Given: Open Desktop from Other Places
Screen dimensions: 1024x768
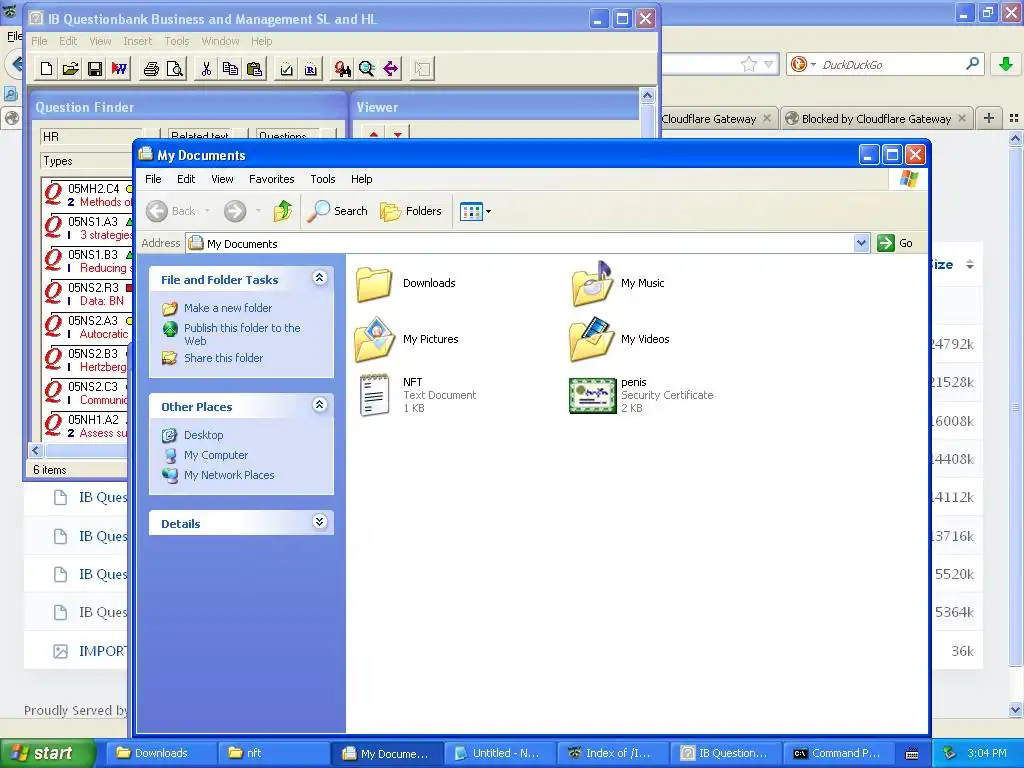Looking at the screenshot, I should pyautogui.click(x=203, y=435).
